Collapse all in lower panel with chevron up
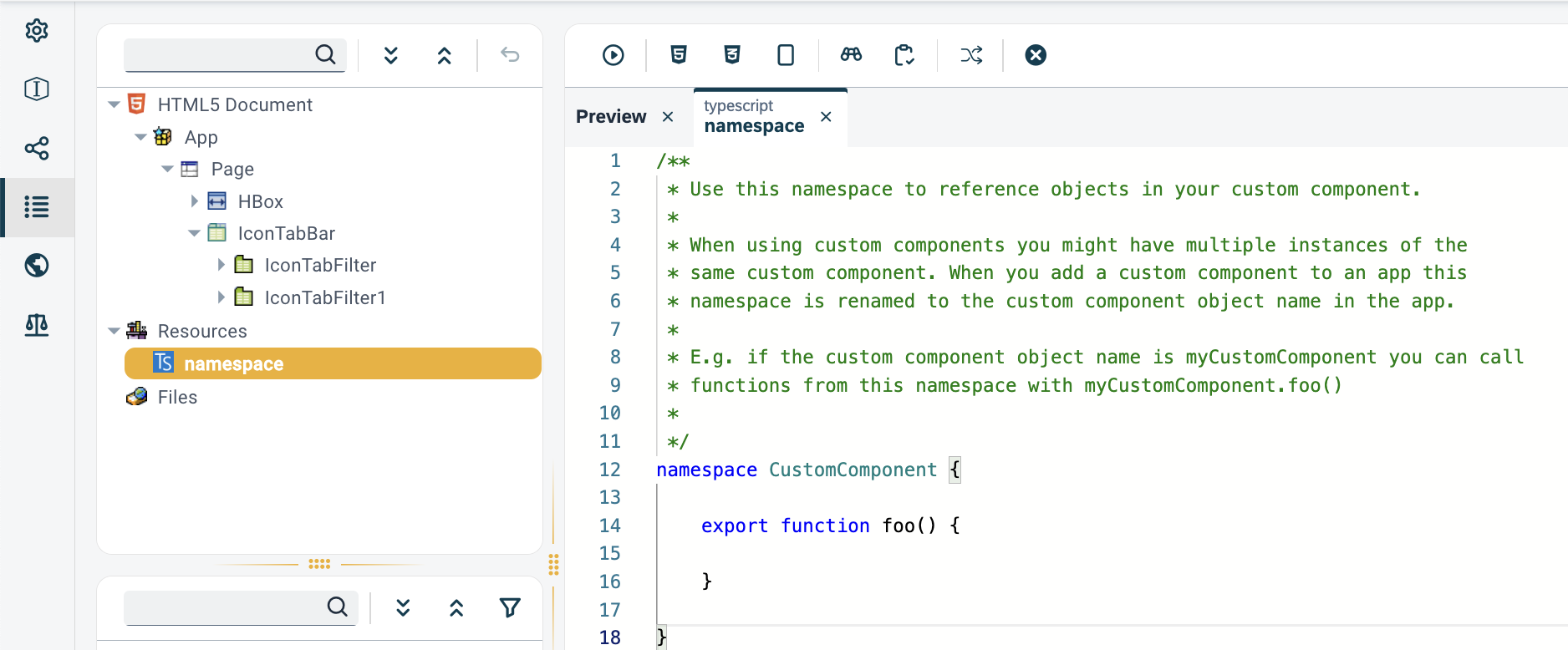This screenshot has width=1568, height=650. (x=456, y=607)
